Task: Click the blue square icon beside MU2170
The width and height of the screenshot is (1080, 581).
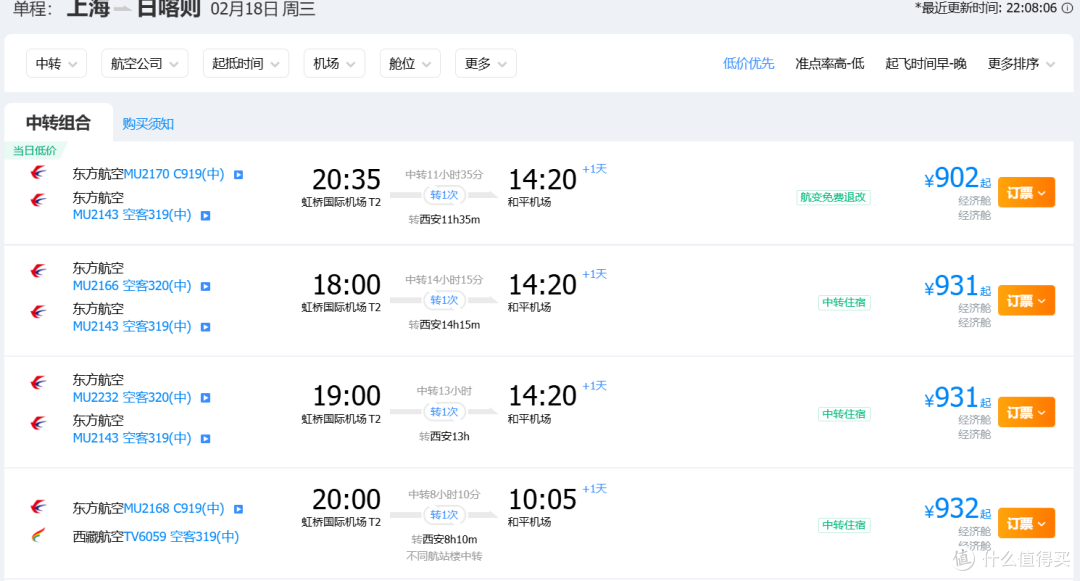Action: coord(238,175)
